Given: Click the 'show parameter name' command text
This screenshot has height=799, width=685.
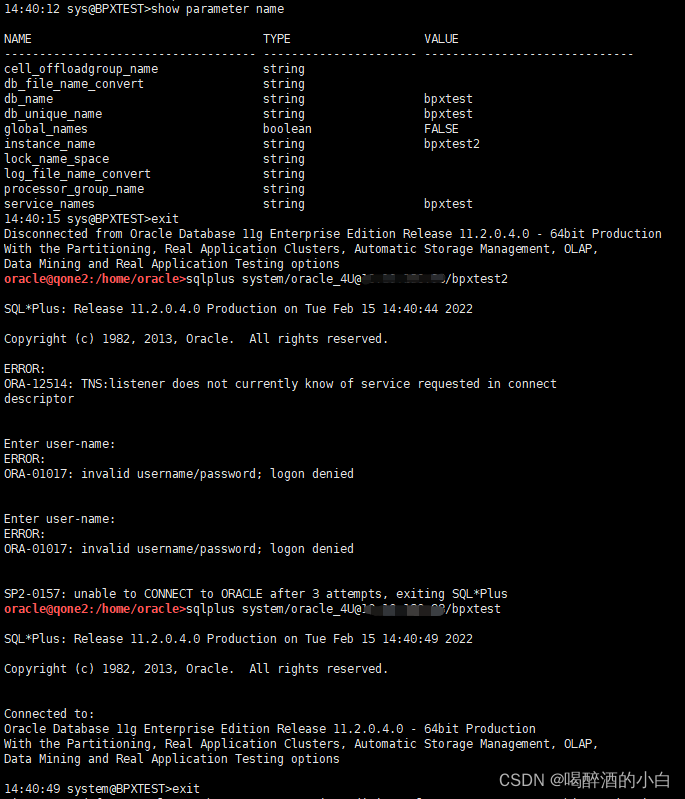Looking at the screenshot, I should [x=221, y=9].
